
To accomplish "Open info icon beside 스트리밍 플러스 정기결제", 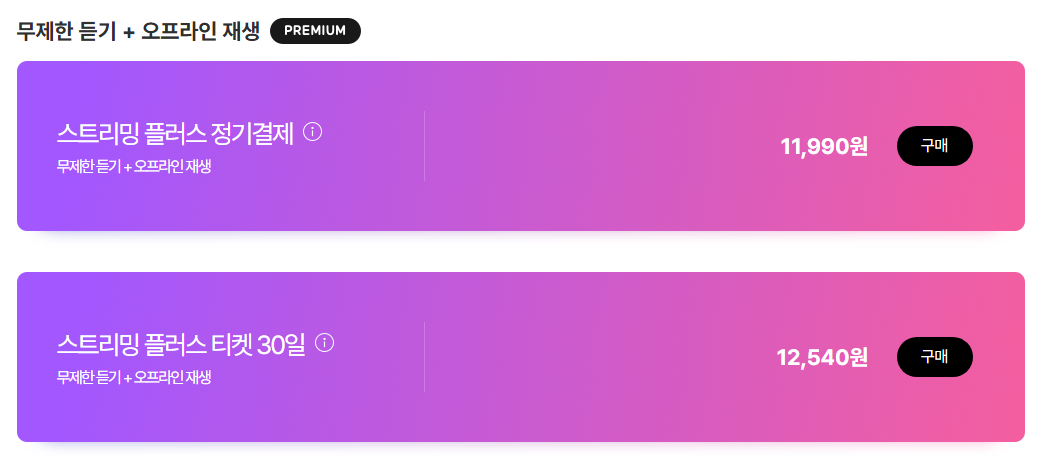I will point(312,132).
